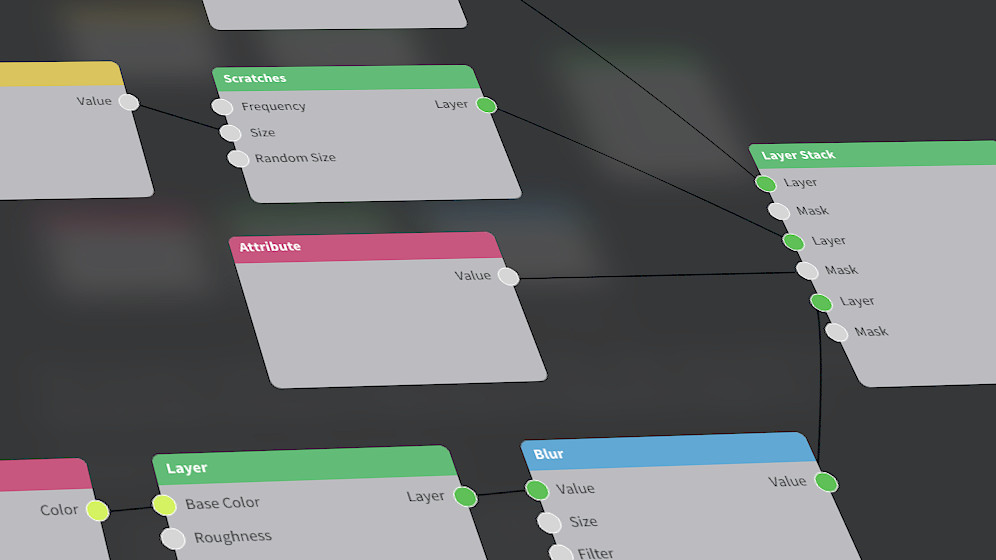996x560 pixels.
Task: Click the Blur node Filter input socket
Action: point(562,552)
